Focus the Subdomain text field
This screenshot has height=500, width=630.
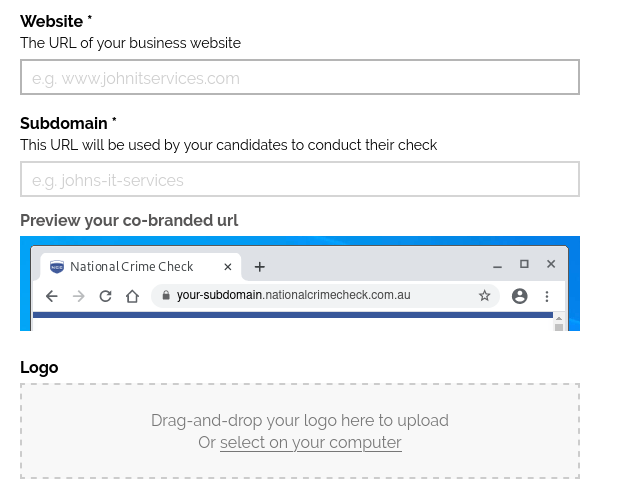(299, 180)
